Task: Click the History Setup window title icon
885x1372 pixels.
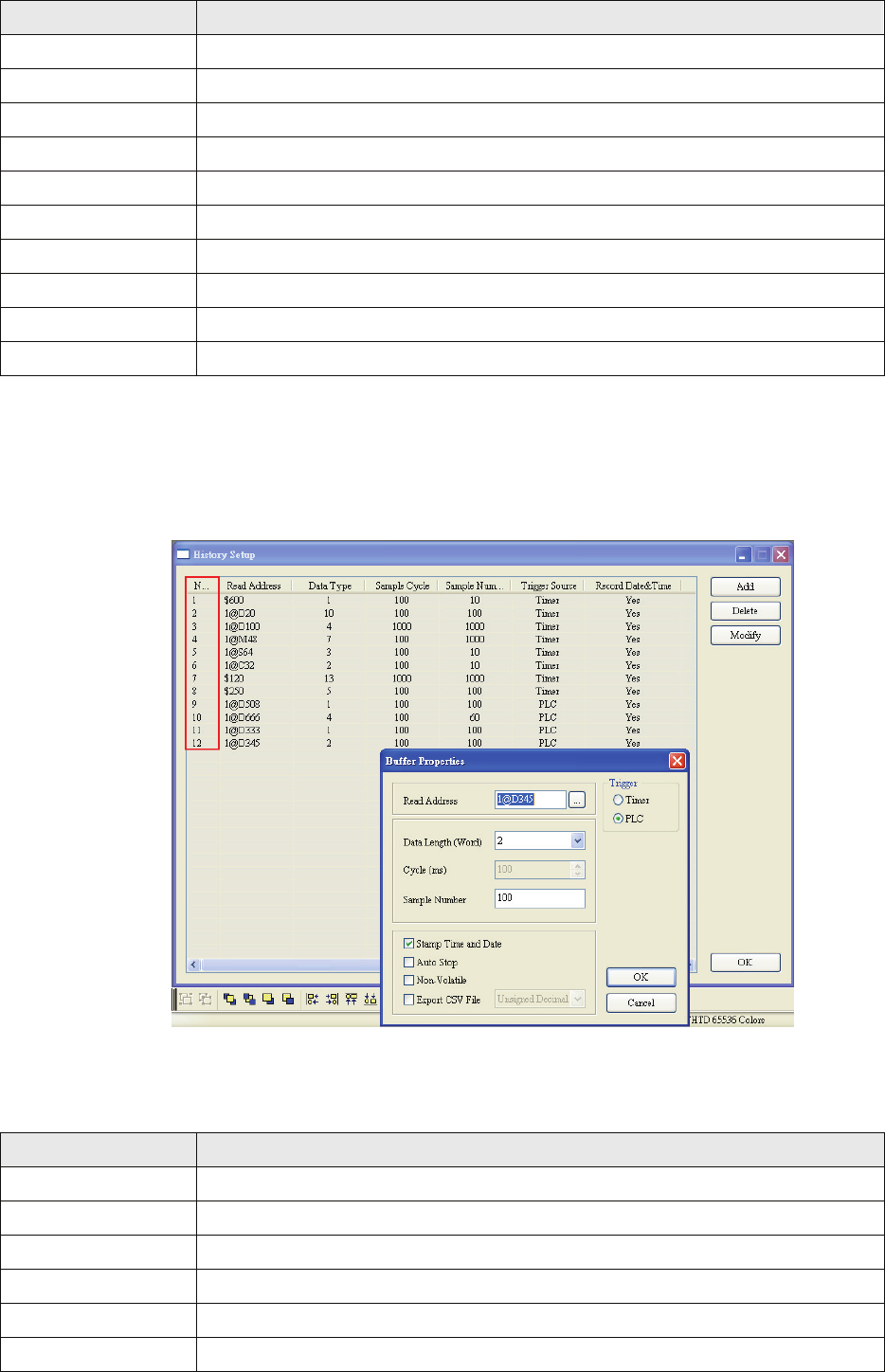Action: point(184,554)
